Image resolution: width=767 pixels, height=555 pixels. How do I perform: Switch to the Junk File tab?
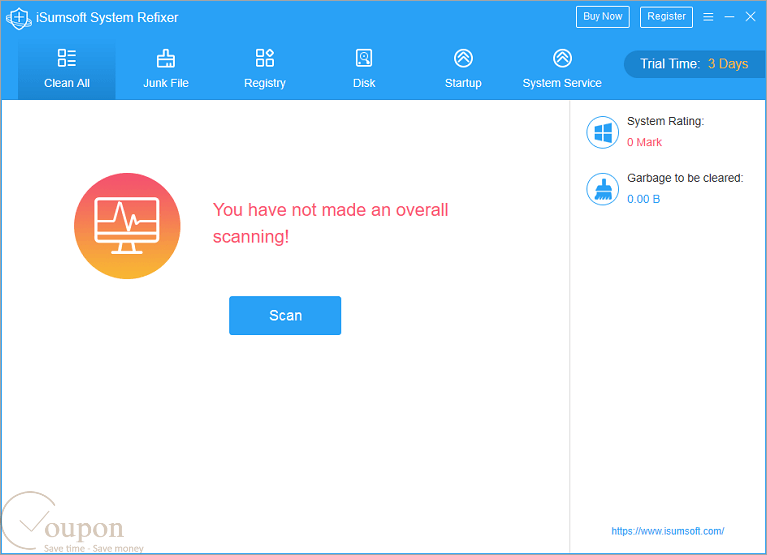pos(166,69)
